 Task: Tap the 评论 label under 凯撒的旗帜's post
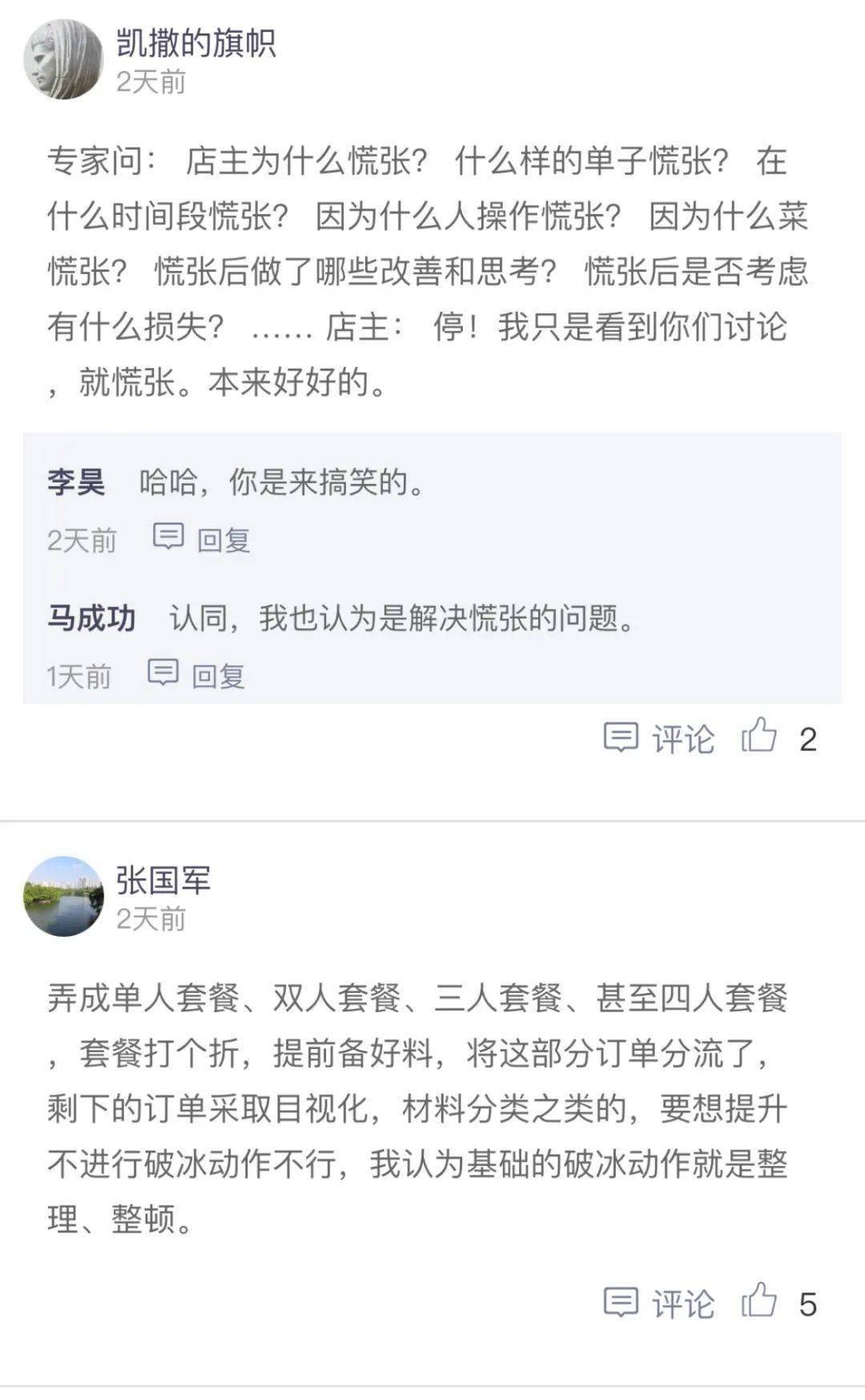tap(682, 739)
